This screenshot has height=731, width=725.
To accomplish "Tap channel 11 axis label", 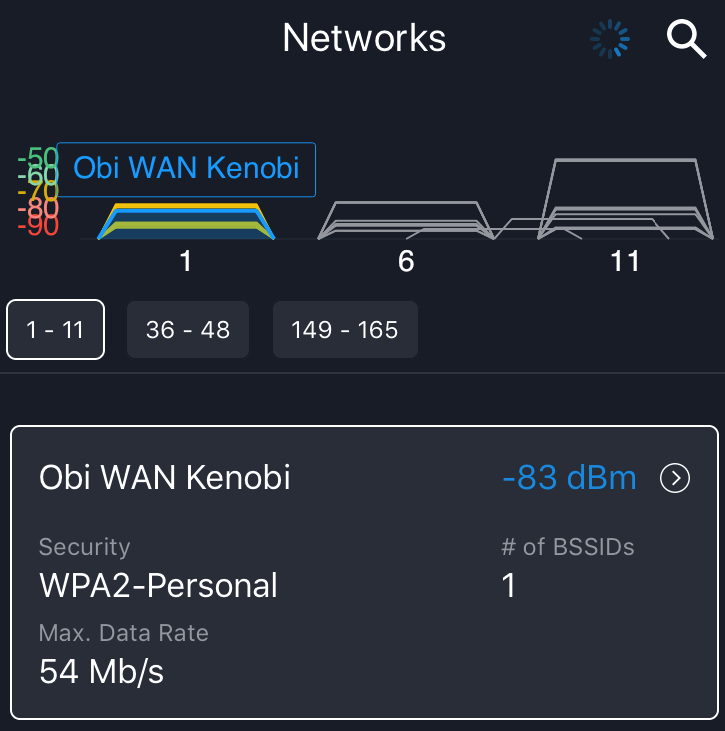I will click(x=625, y=261).
